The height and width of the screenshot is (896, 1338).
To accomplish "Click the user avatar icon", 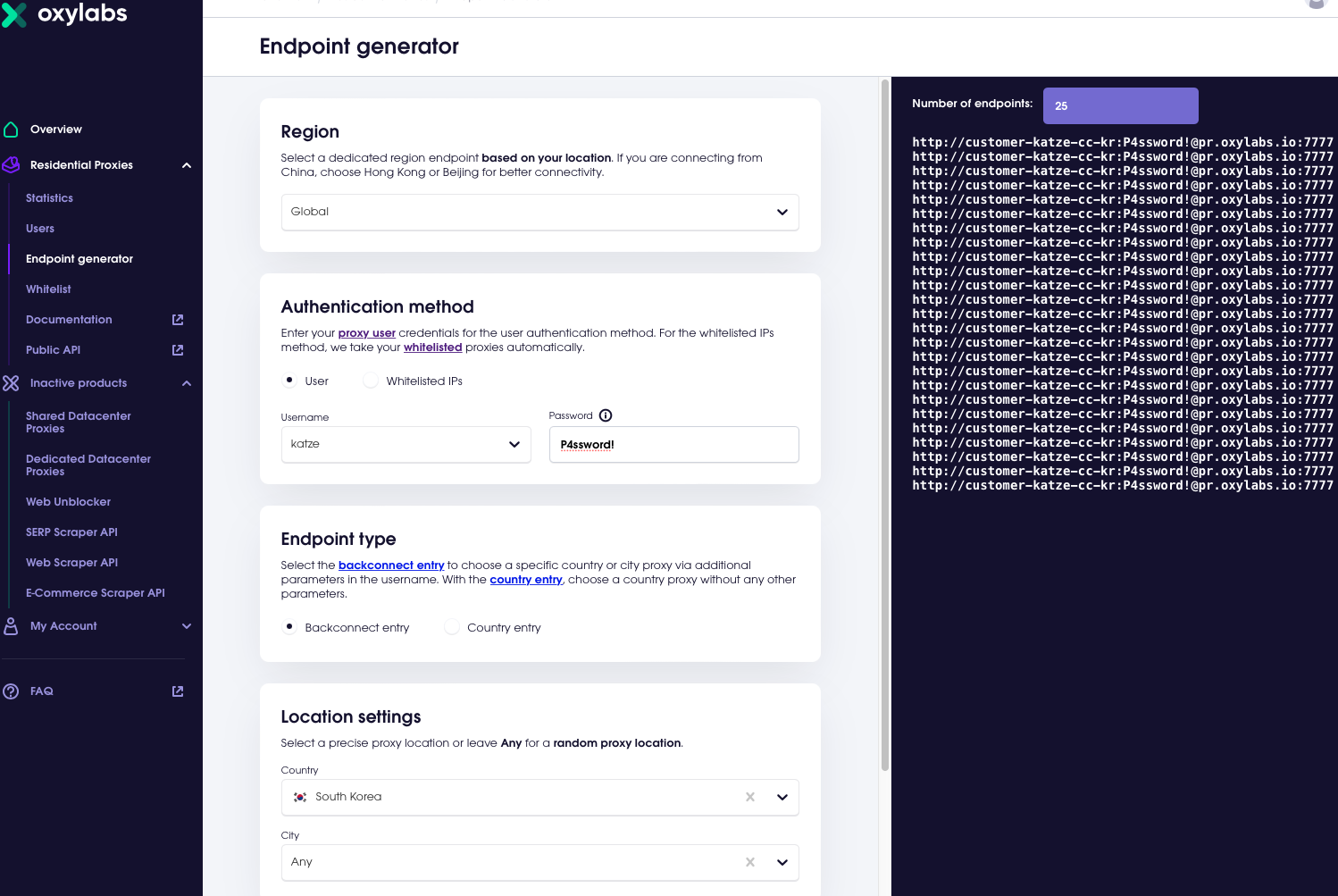I will click(1317, 4).
